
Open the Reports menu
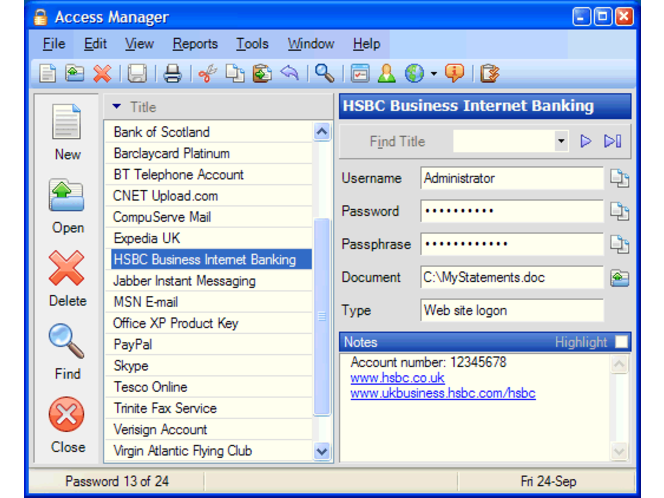click(195, 44)
